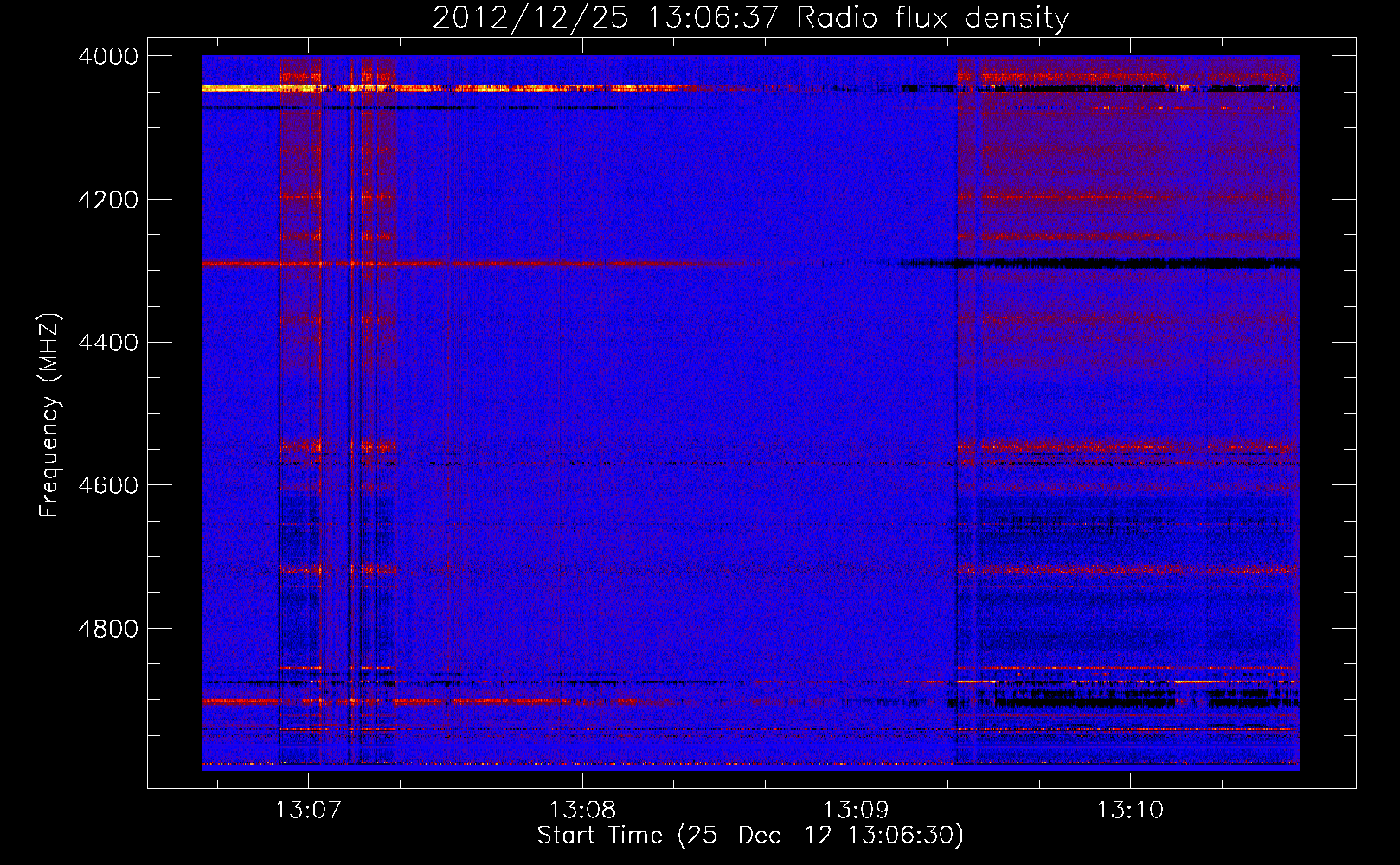Click the plot title "2012/12/25 13:06:37 Radio flux density"
The width and height of the screenshot is (1400, 865).
[x=750, y=17]
